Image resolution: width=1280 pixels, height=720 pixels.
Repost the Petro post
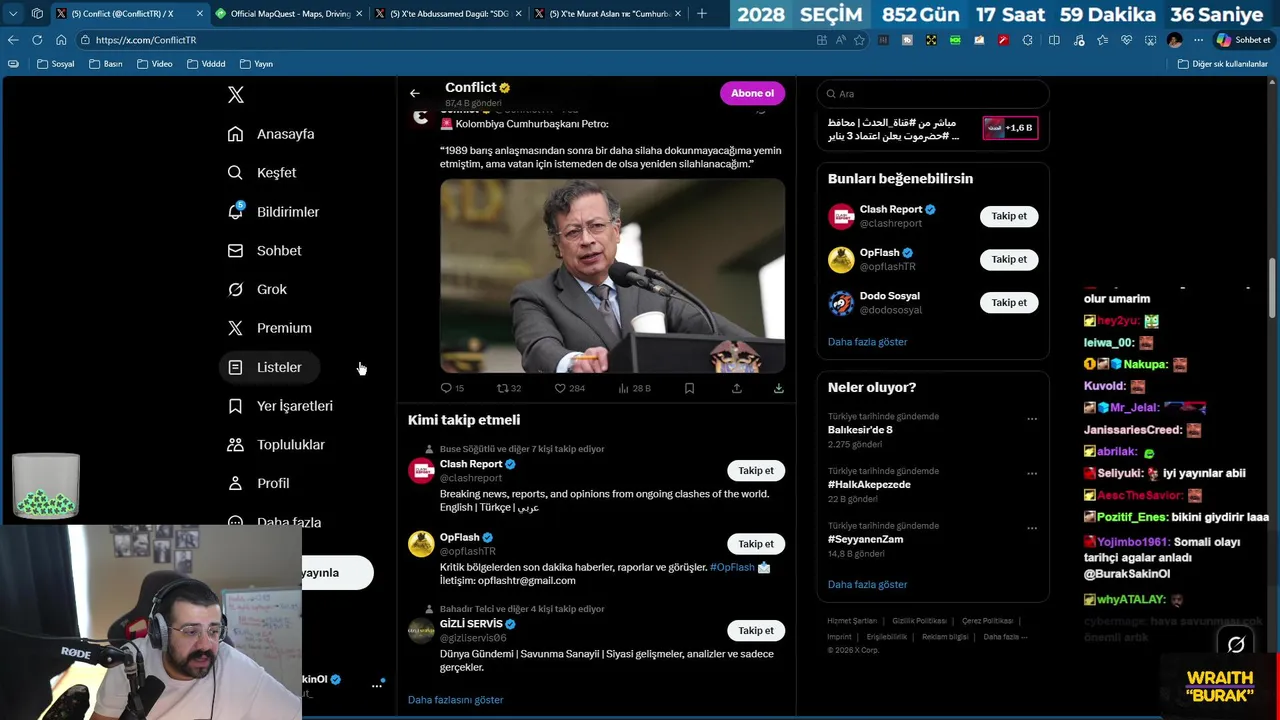point(509,388)
